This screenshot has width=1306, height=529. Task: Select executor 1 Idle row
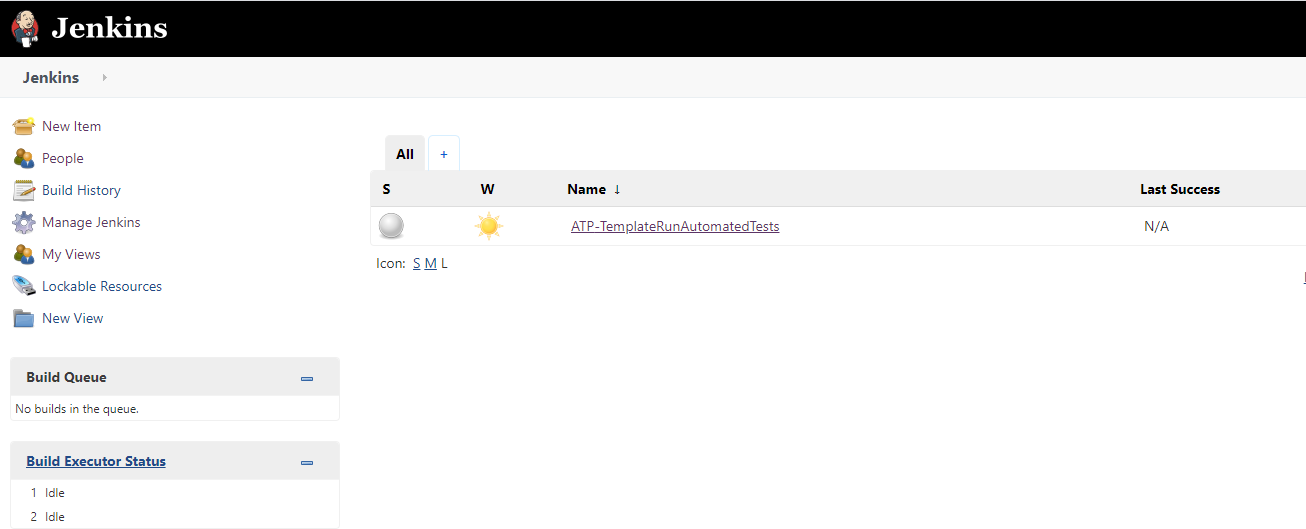(175, 492)
